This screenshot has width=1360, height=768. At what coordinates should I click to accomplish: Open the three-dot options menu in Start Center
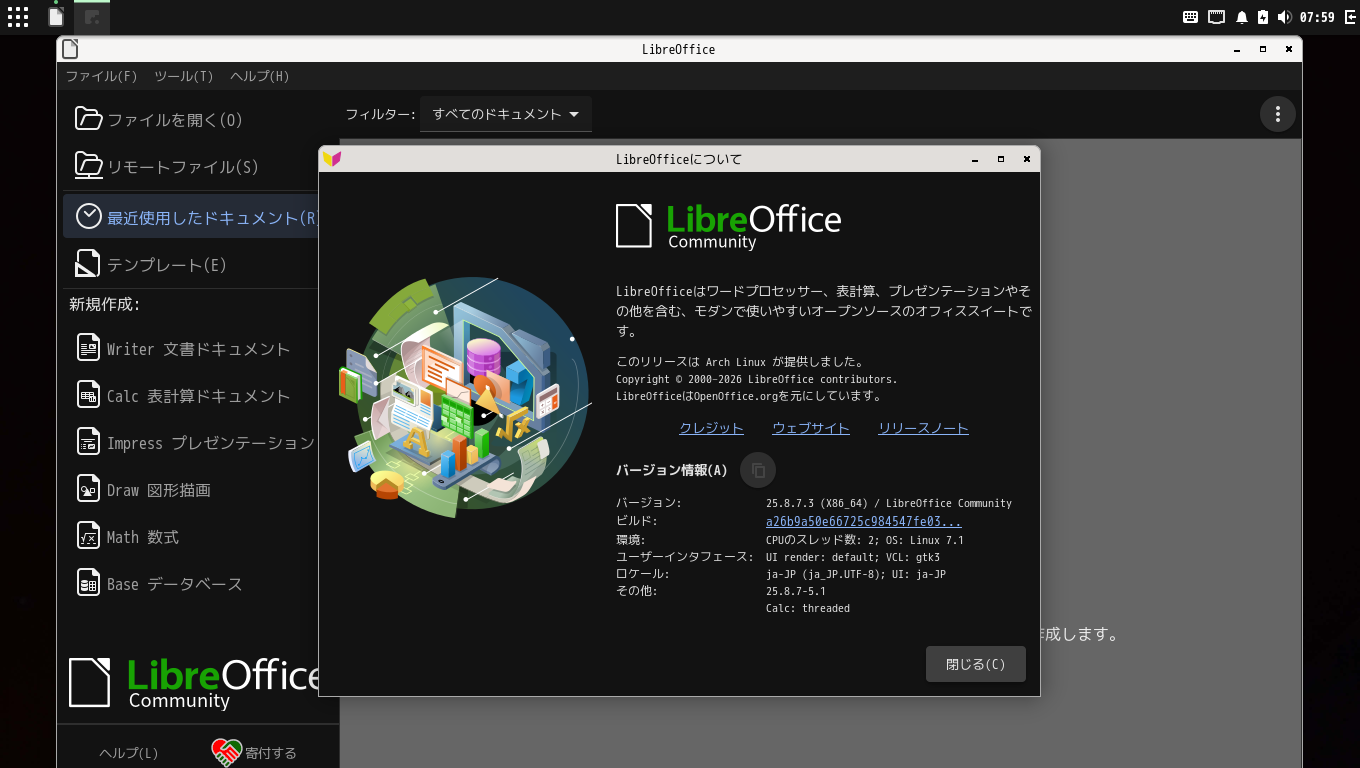click(1277, 114)
